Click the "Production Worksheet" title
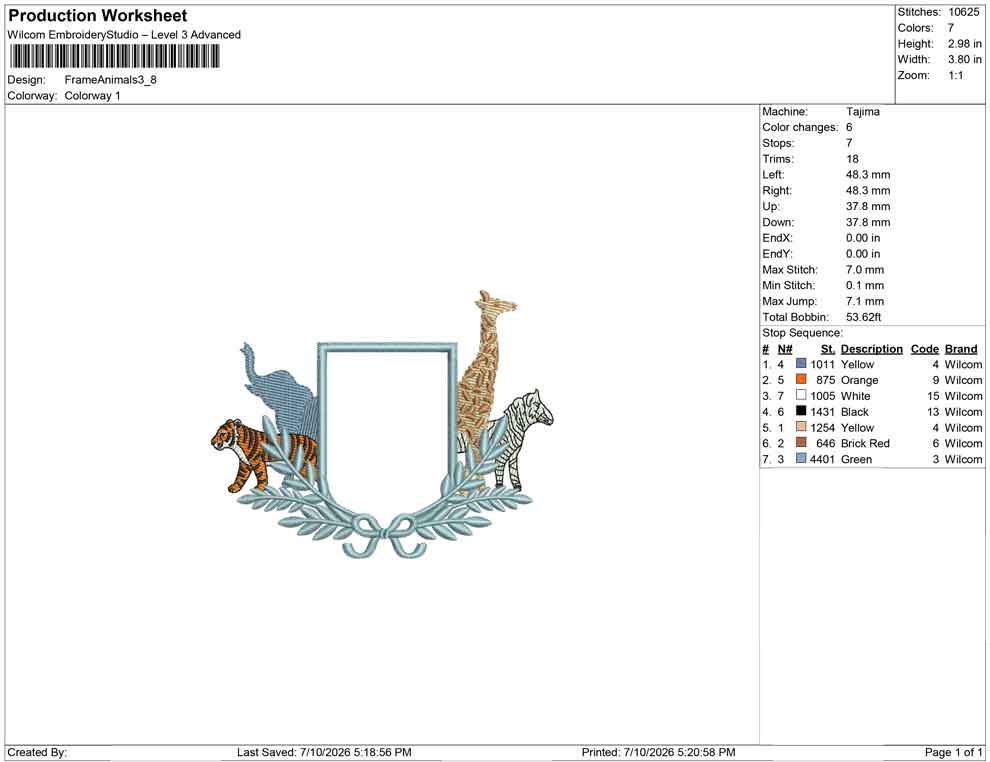Image resolution: width=990 pixels, height=762 pixels. pos(98,16)
